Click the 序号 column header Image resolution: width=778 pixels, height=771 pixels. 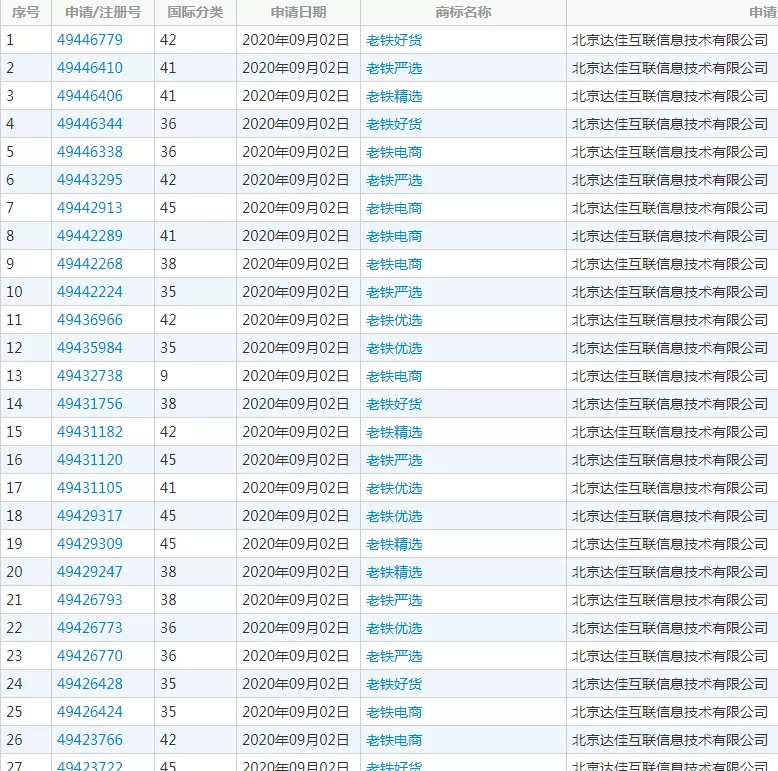point(26,12)
